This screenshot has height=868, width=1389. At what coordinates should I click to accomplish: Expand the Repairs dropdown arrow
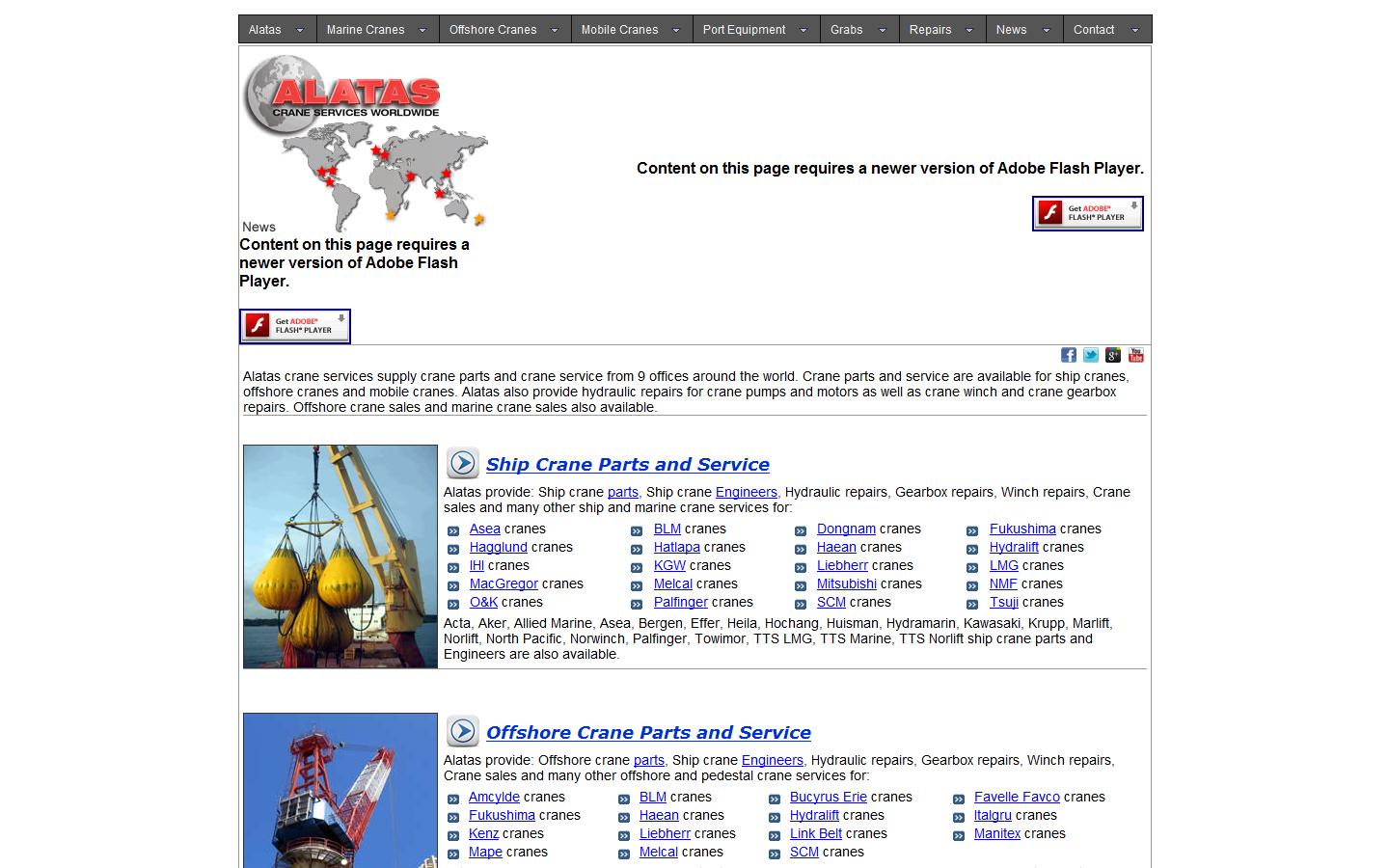coord(969,30)
